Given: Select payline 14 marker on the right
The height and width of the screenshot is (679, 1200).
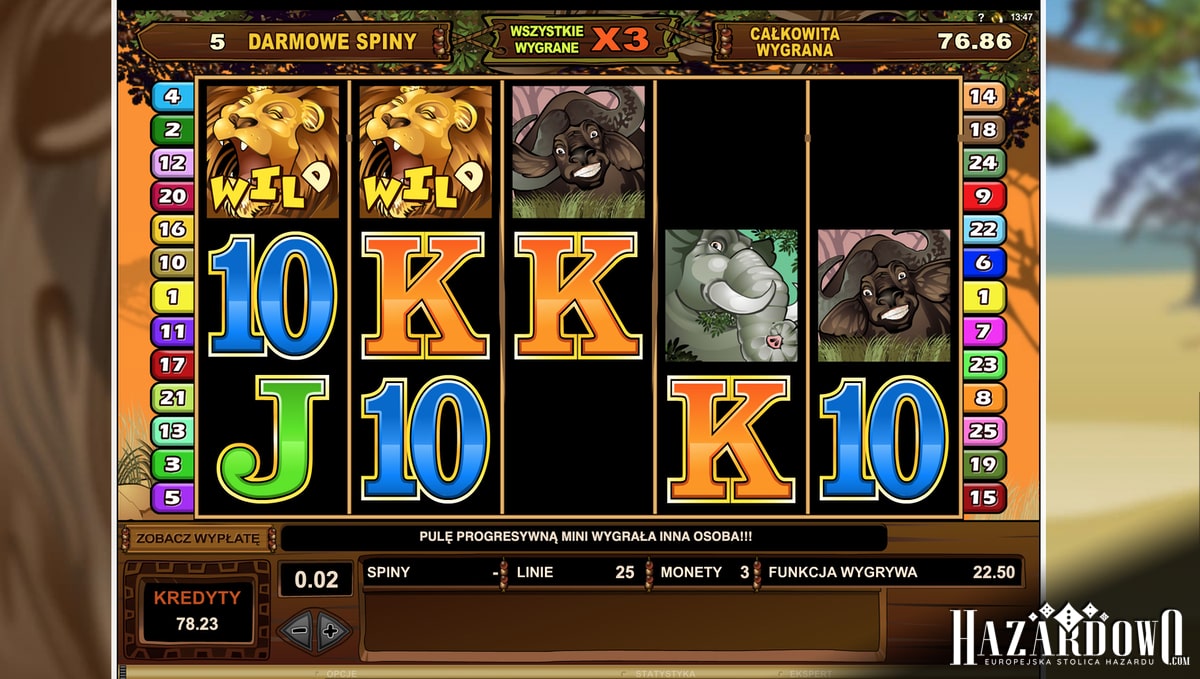Looking at the screenshot, I should pyautogui.click(x=983, y=97).
